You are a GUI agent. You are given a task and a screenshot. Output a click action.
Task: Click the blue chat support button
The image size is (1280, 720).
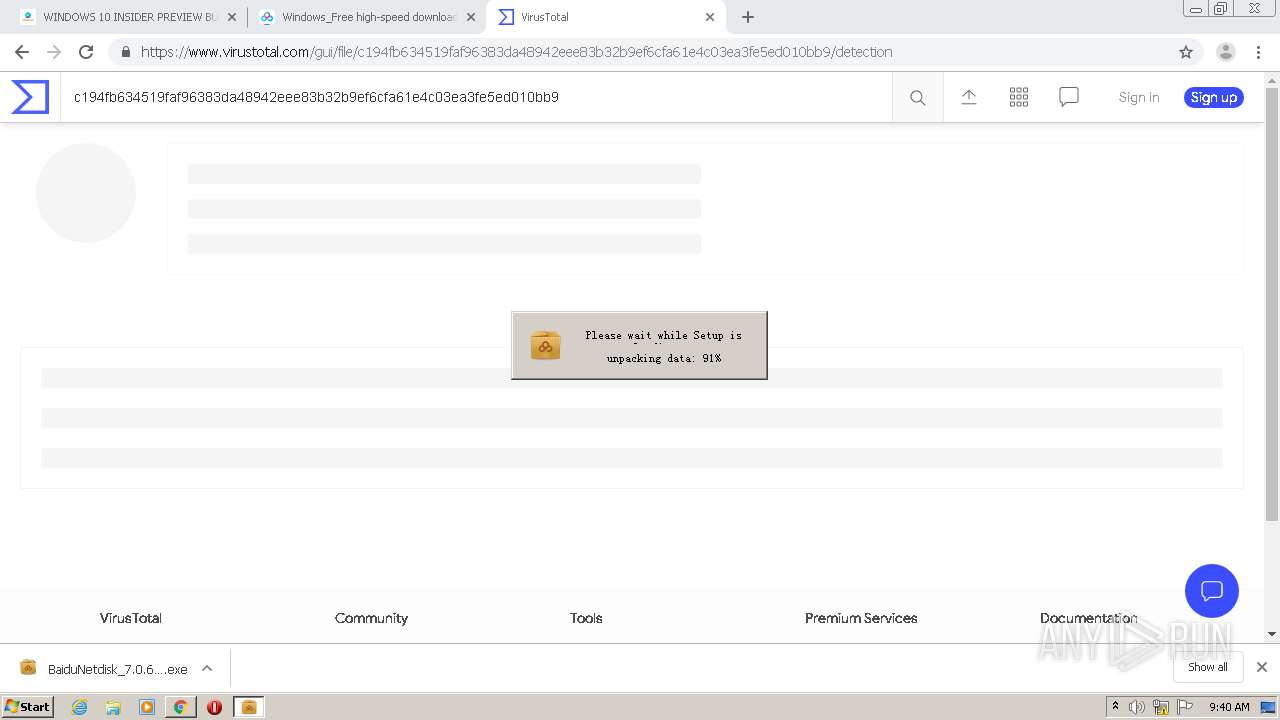pyautogui.click(x=1212, y=590)
